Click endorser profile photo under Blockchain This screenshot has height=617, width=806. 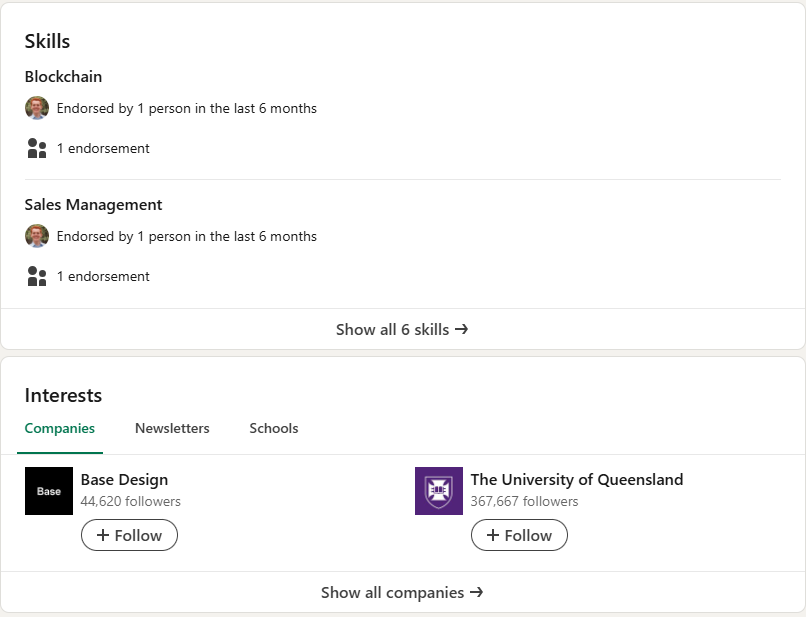click(x=37, y=108)
